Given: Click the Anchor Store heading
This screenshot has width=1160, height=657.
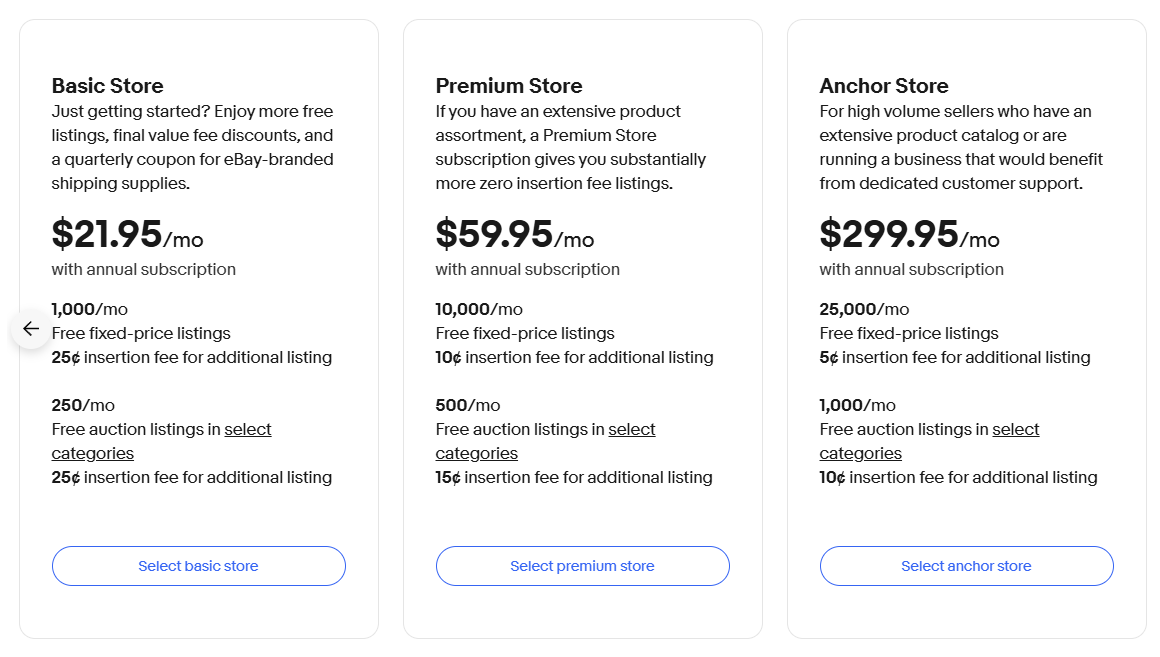Looking at the screenshot, I should [x=884, y=86].
